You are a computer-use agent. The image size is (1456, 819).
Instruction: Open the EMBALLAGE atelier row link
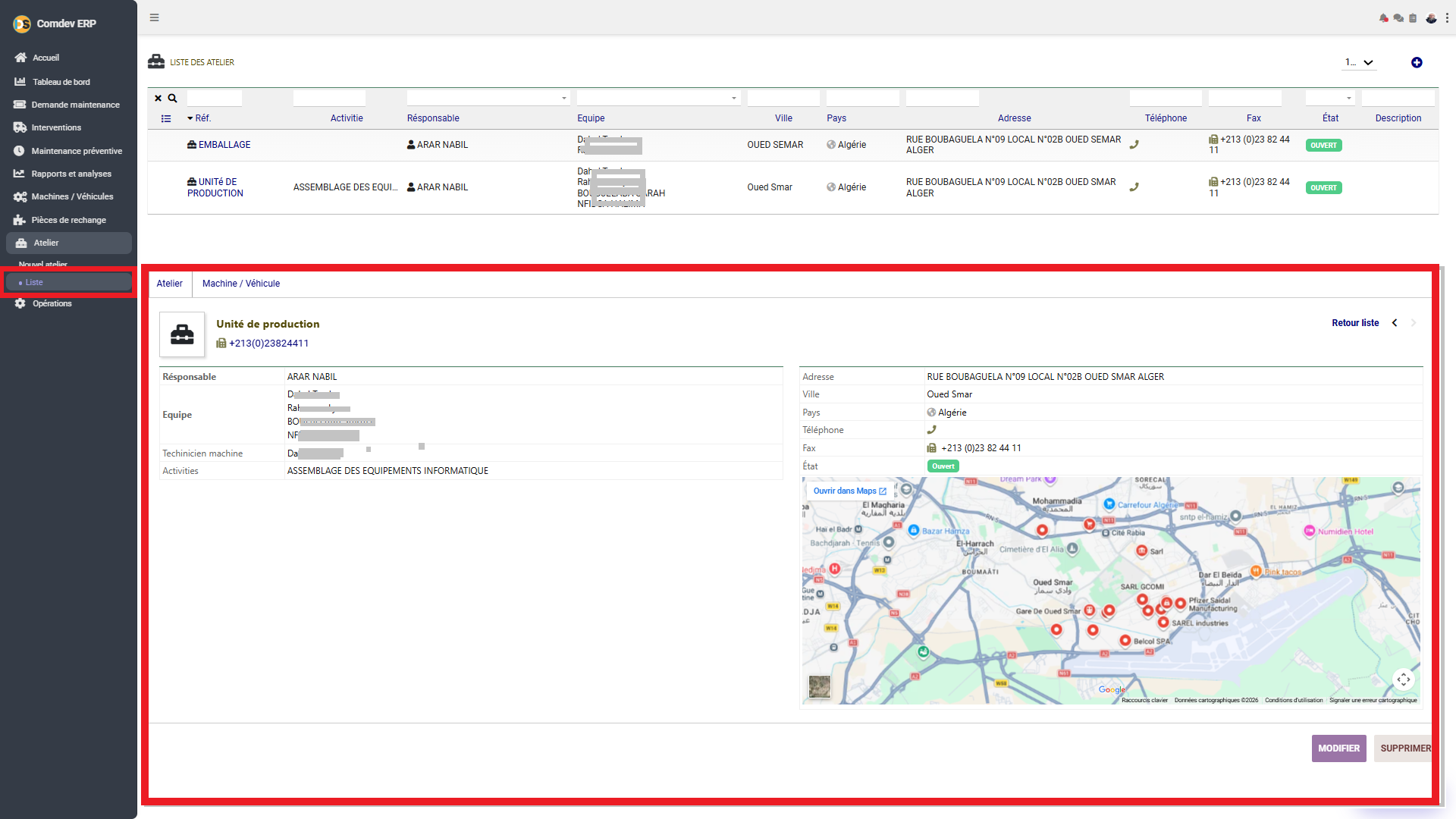click(224, 145)
